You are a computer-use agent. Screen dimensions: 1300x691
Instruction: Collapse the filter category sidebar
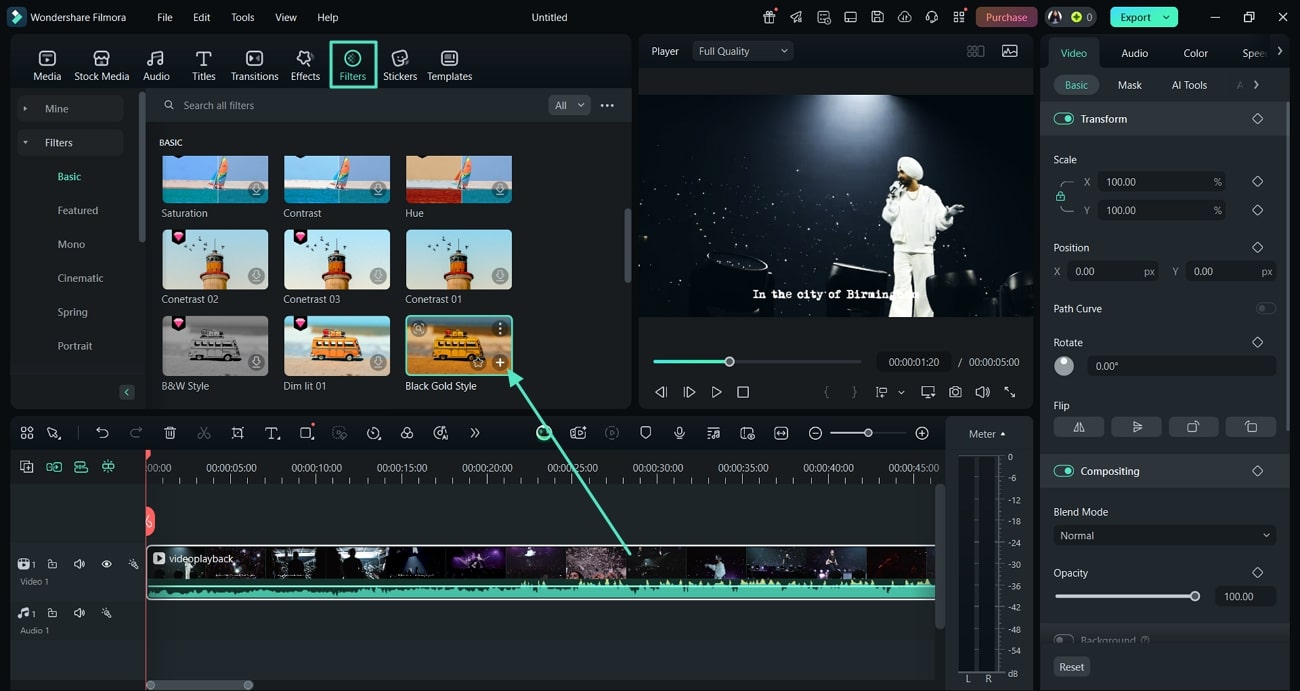click(127, 392)
